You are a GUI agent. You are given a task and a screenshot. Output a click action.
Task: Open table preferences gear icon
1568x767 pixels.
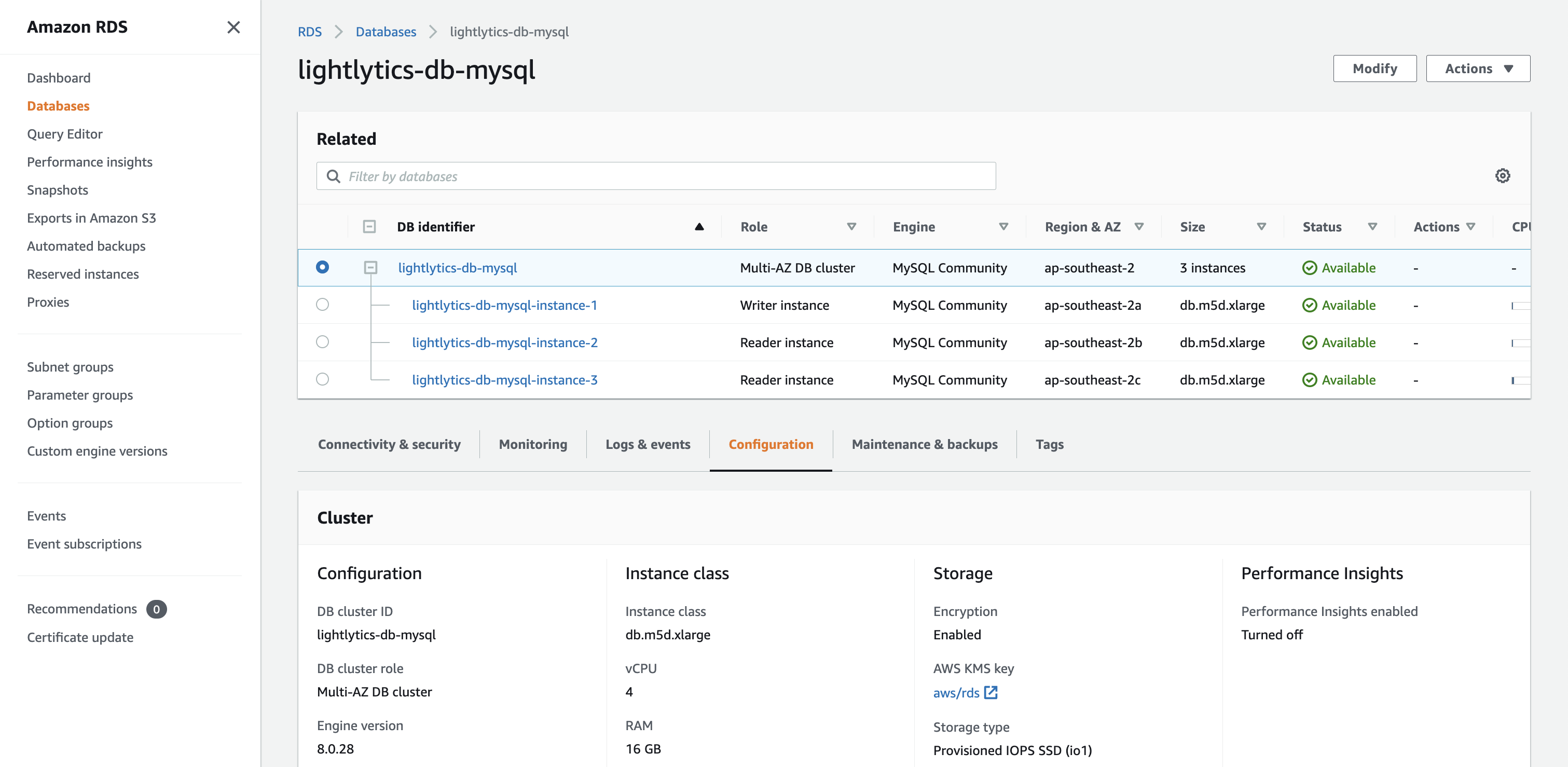1502,176
